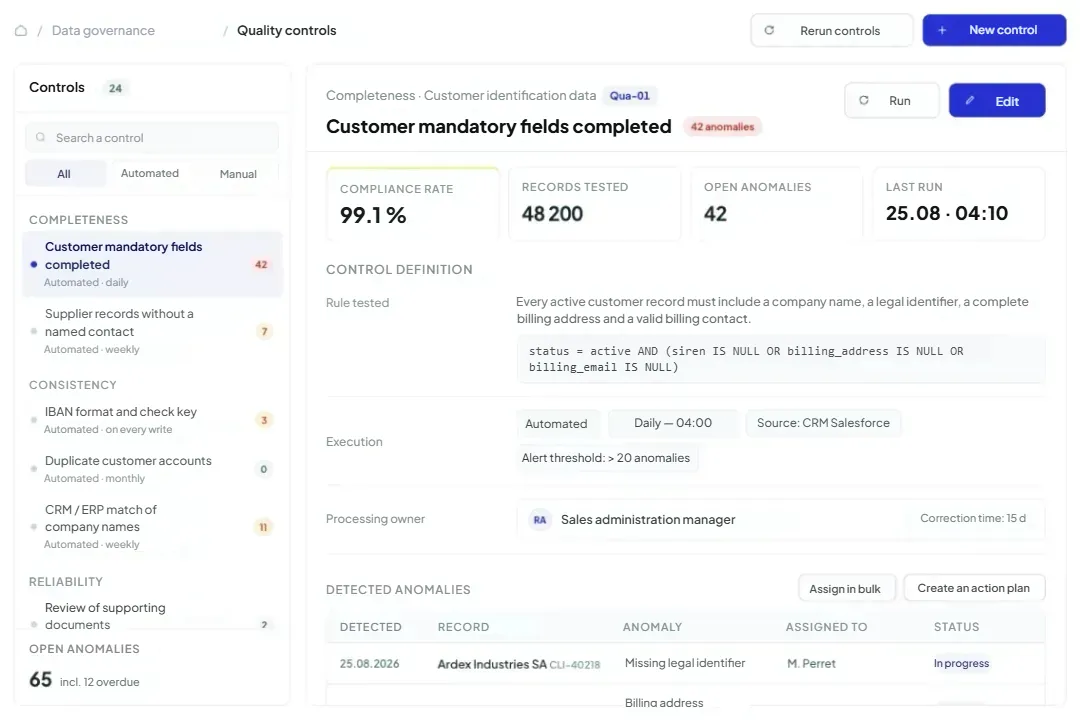The width and height of the screenshot is (1080, 720).
Task: Click Quality controls breadcrumb
Action: [287, 30]
